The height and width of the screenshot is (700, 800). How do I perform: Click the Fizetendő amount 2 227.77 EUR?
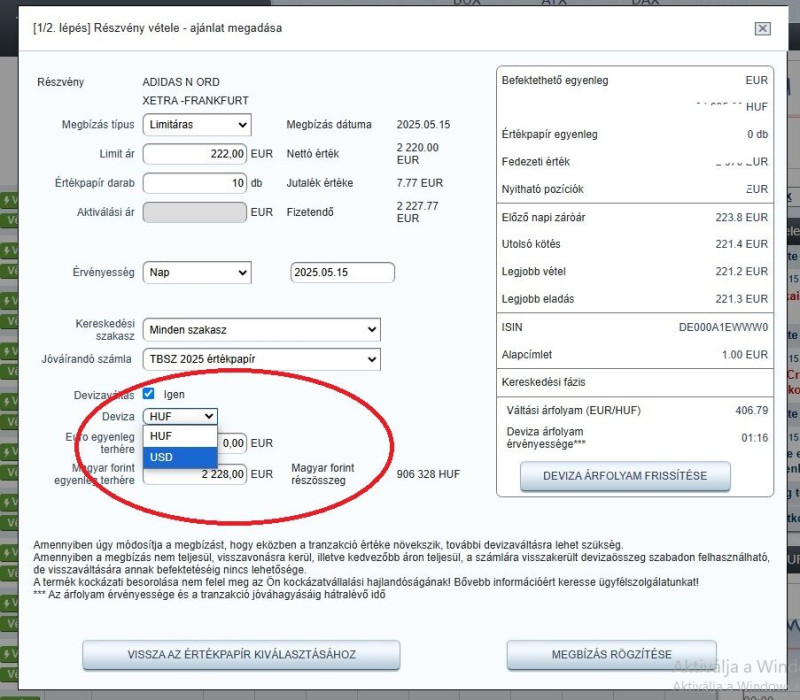click(x=417, y=212)
